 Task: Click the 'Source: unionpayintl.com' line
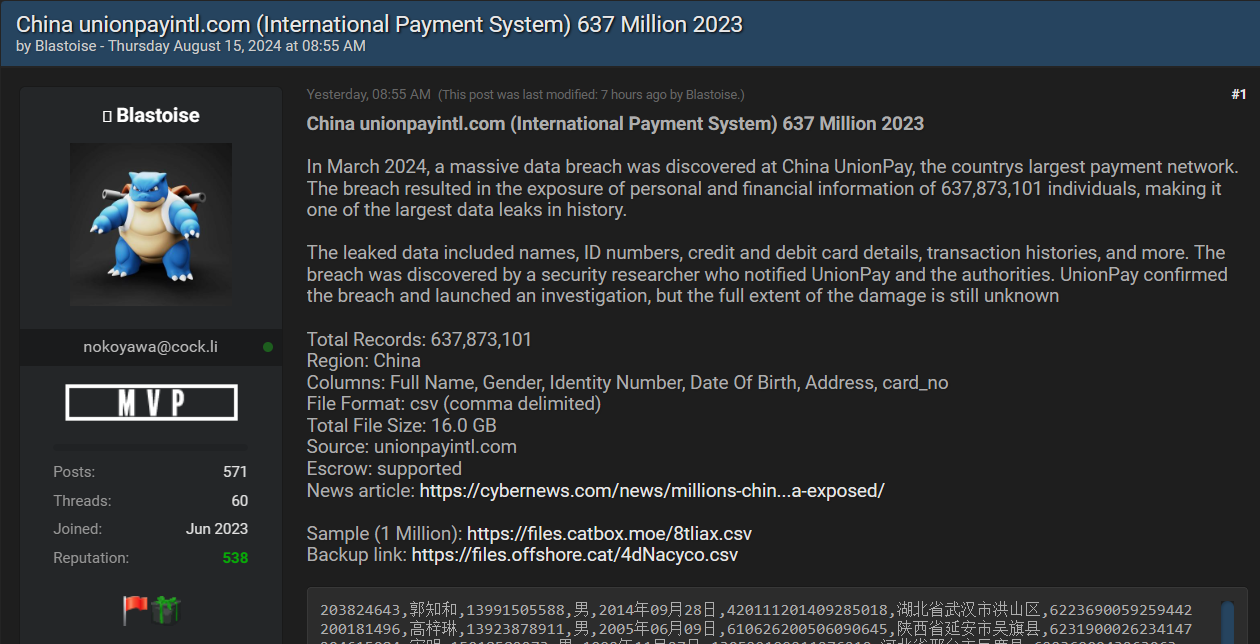412,447
